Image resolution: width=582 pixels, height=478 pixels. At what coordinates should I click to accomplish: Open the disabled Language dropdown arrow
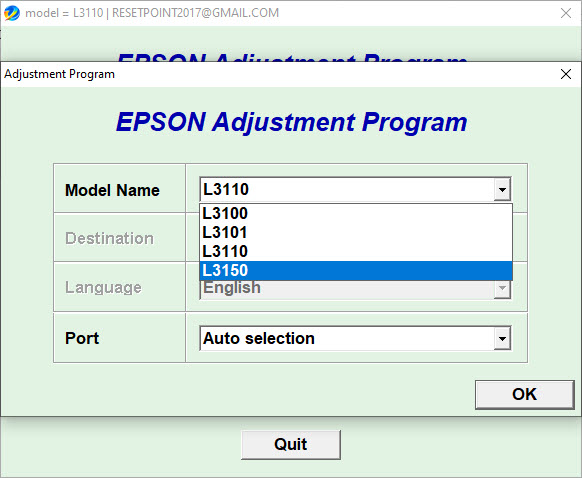[x=502, y=288]
